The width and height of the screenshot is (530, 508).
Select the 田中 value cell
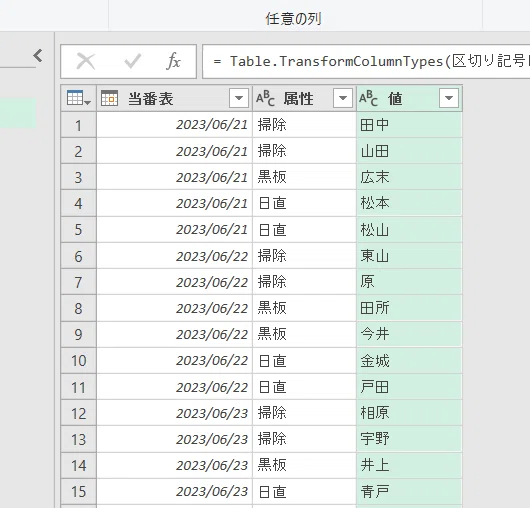[x=409, y=125]
